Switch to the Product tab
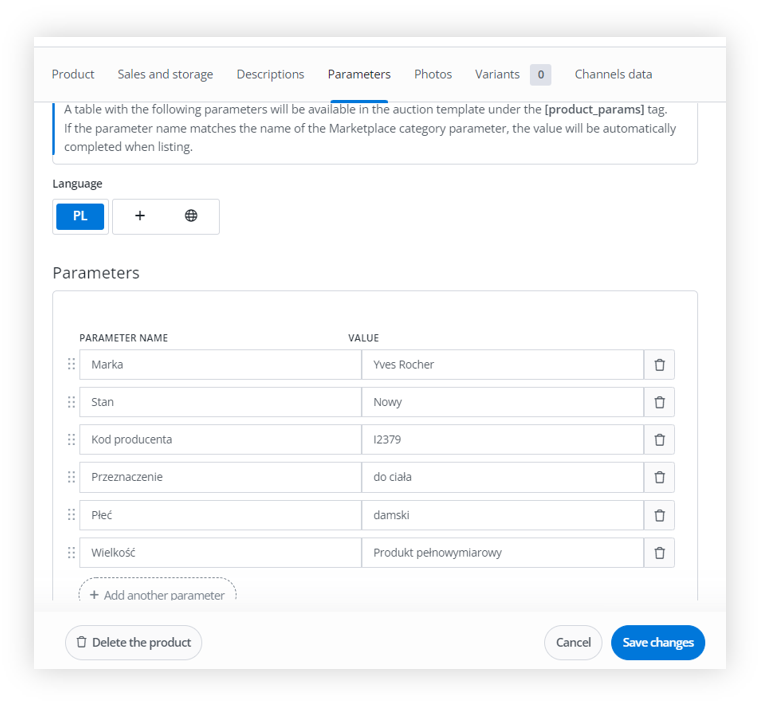The height and width of the screenshot is (708, 763). pos(73,74)
